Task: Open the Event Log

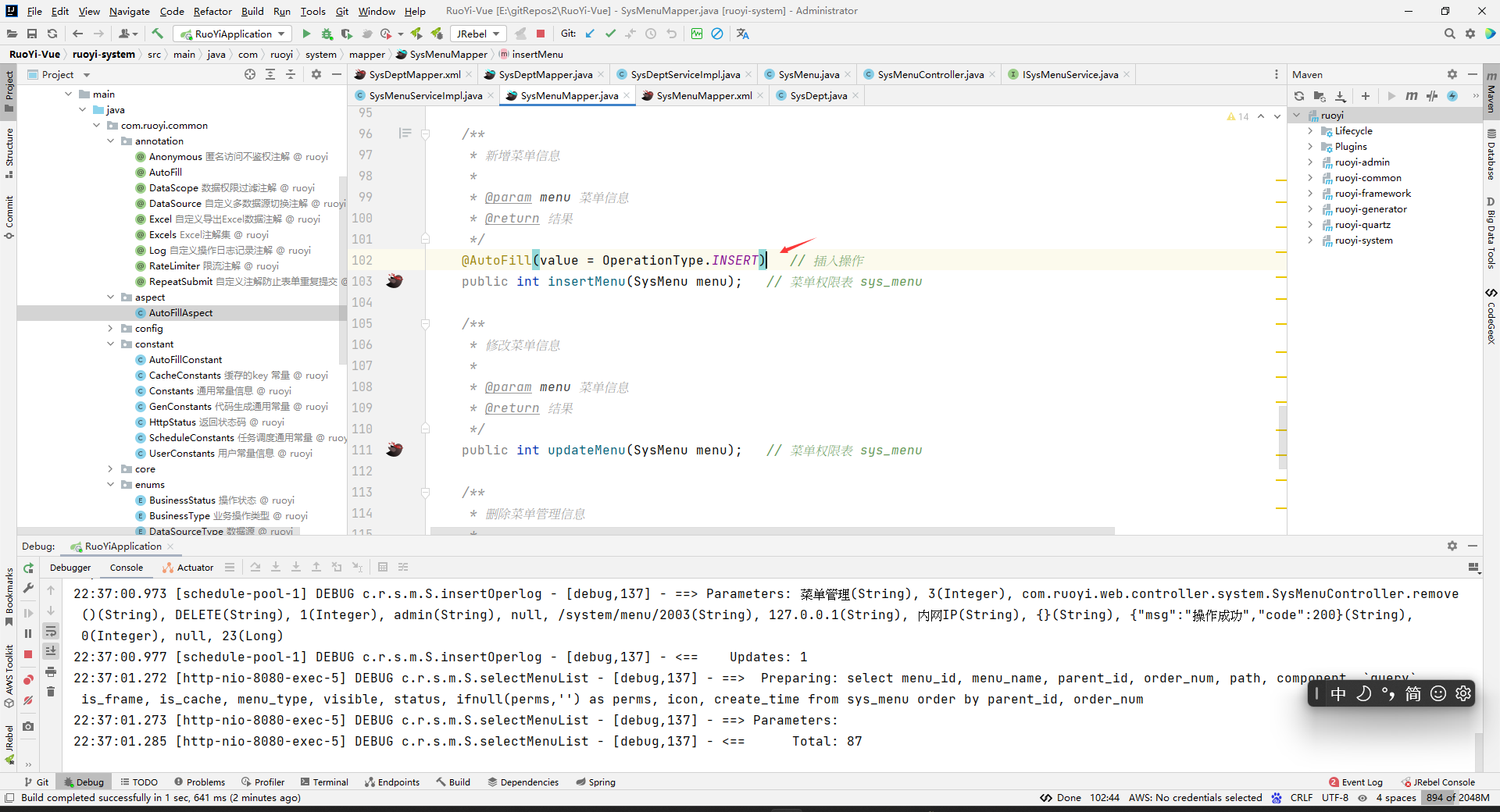Action: (1355, 782)
